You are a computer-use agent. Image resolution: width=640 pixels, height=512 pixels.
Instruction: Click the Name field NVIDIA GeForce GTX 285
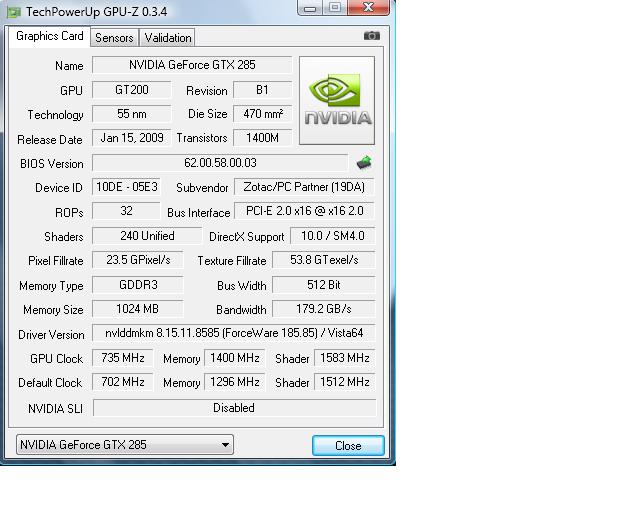coord(192,65)
